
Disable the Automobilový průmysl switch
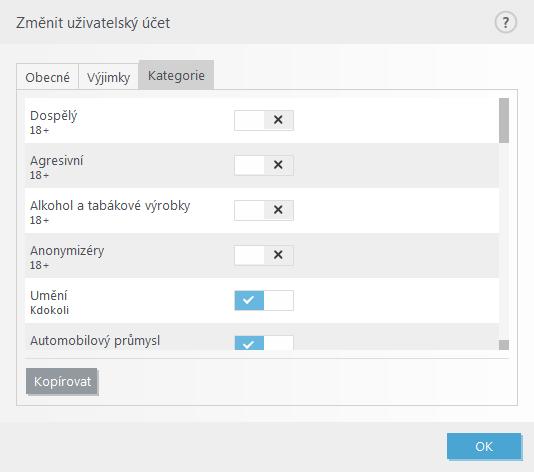(264, 343)
